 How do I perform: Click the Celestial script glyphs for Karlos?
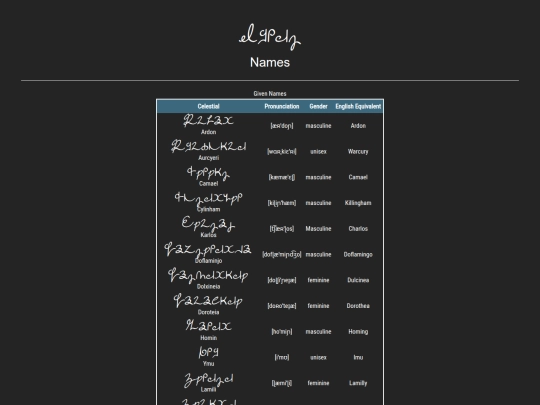pos(208,224)
